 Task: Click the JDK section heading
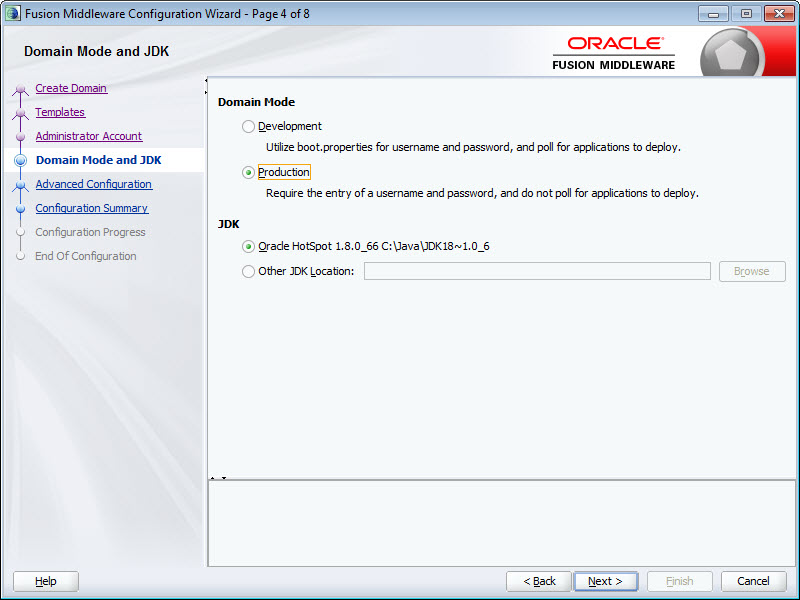point(229,224)
